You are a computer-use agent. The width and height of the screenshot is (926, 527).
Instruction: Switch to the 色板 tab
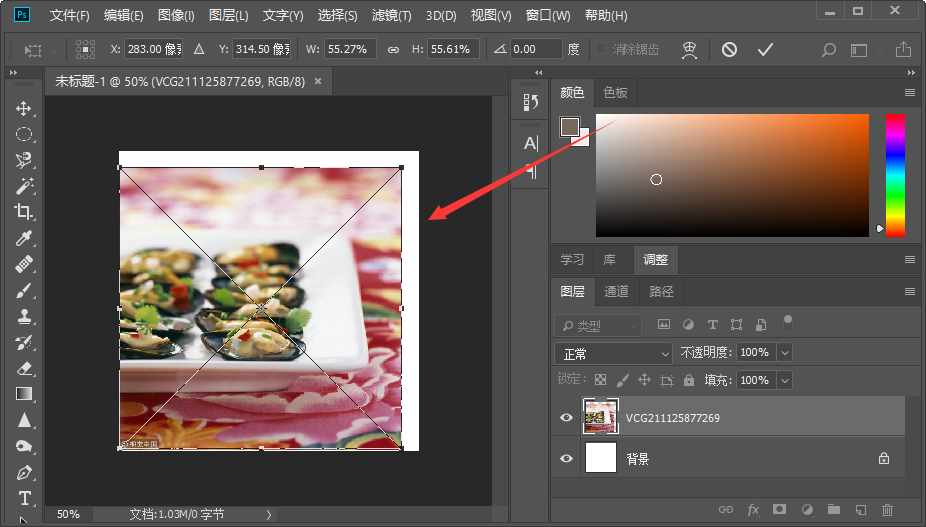pos(615,93)
